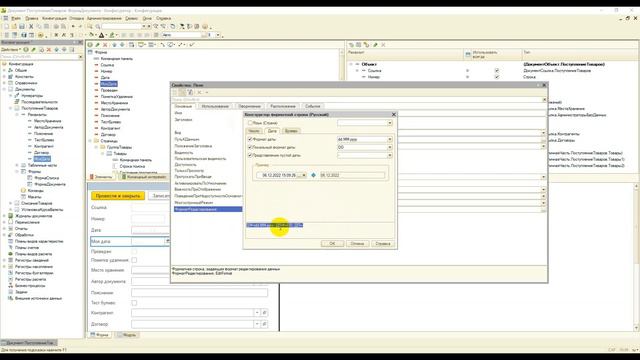Expand the Общие tree node
This screenshot has height=360, width=640.
click(4, 70)
